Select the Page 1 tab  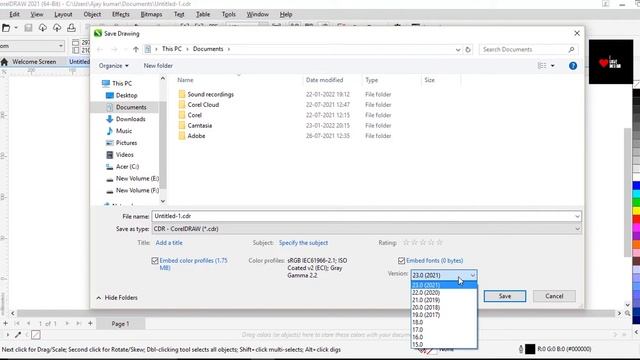[120, 324]
